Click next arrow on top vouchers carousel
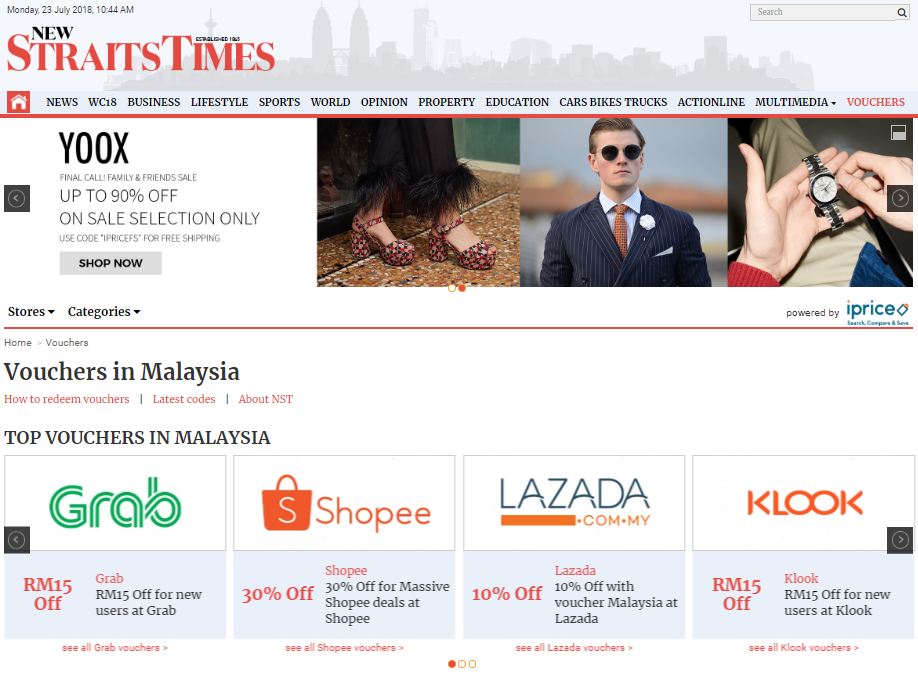Screen dimensions: 918x682 tap(900, 540)
